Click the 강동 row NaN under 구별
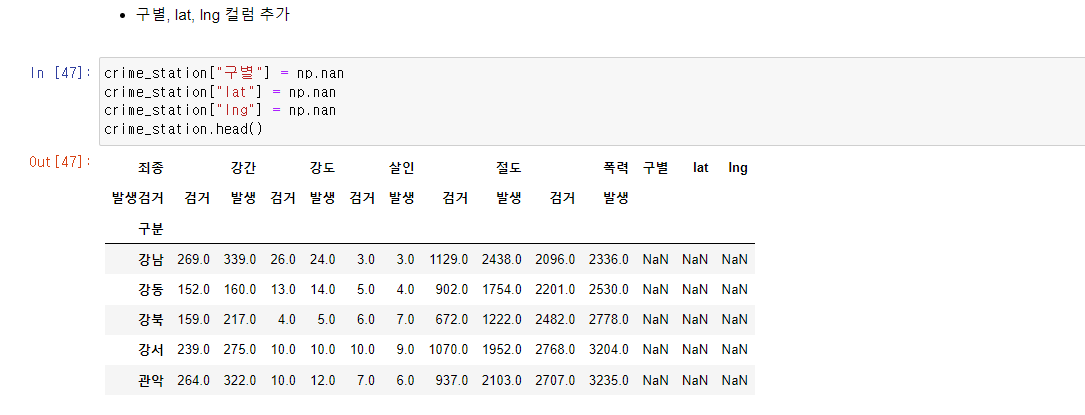The image size is (1085, 415). point(656,289)
